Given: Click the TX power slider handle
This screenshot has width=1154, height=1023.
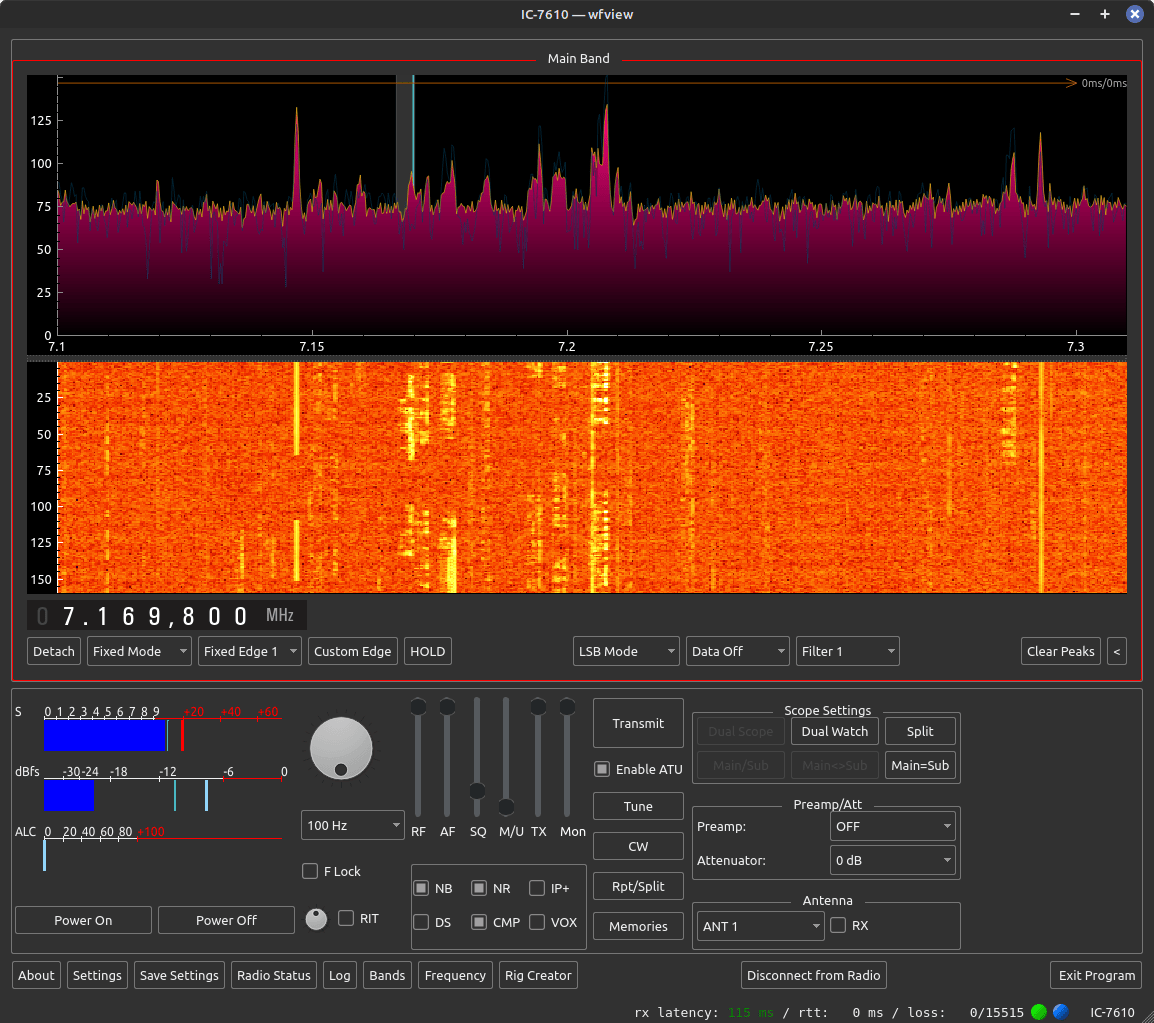Looking at the screenshot, I should [x=538, y=707].
